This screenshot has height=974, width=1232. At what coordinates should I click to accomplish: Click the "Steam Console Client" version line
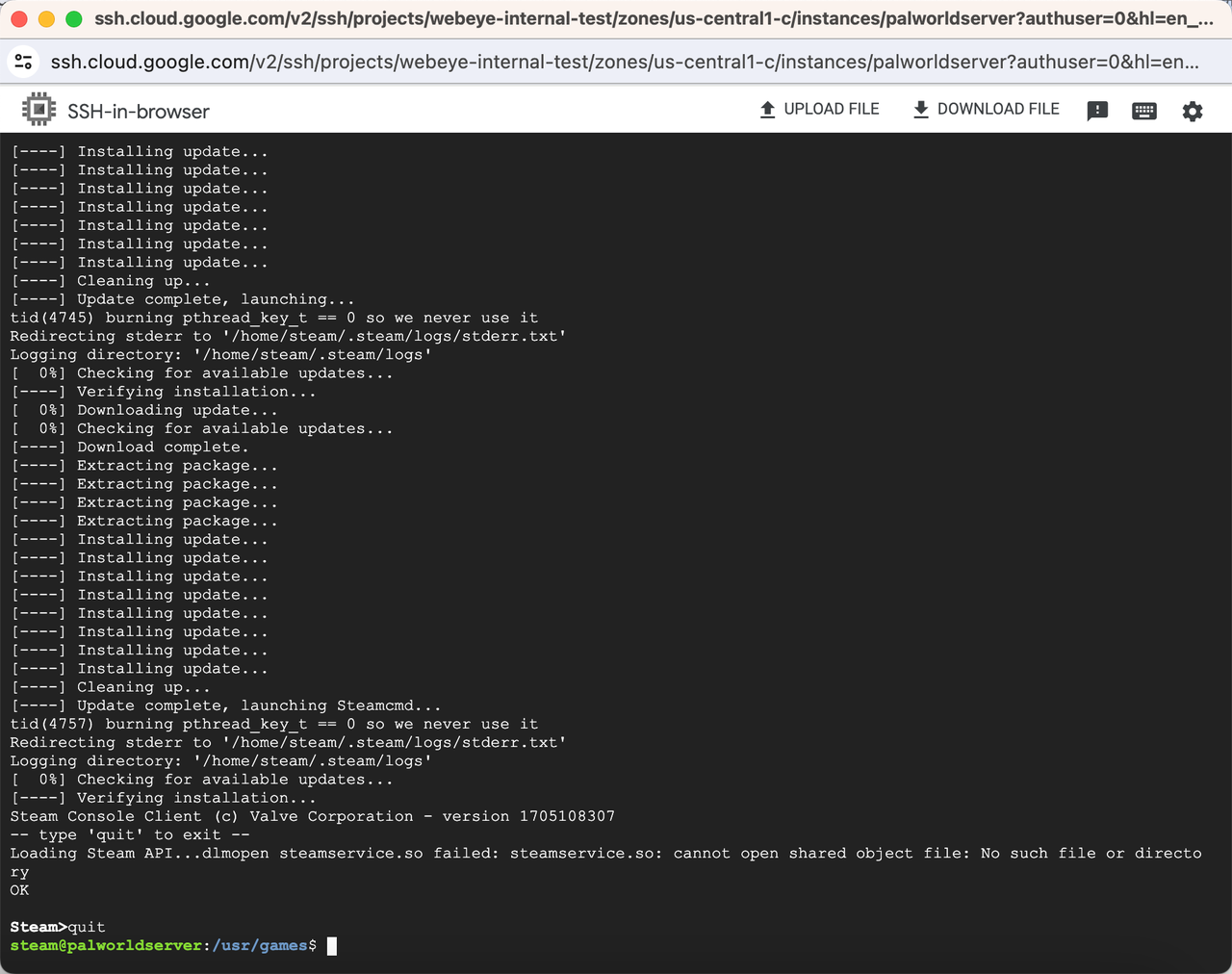pyautogui.click(x=312, y=816)
